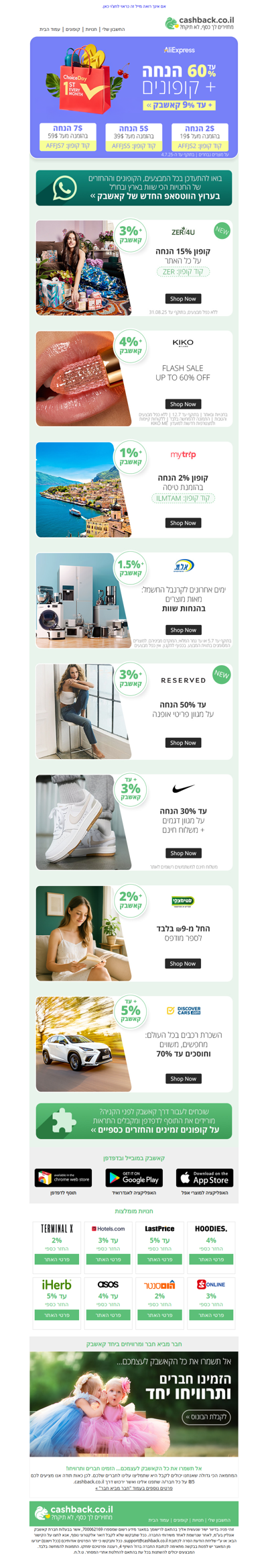Viewport: 268px width, 1568px height.
Task: Click the green details button under Terminal X
Action: 57,1259
